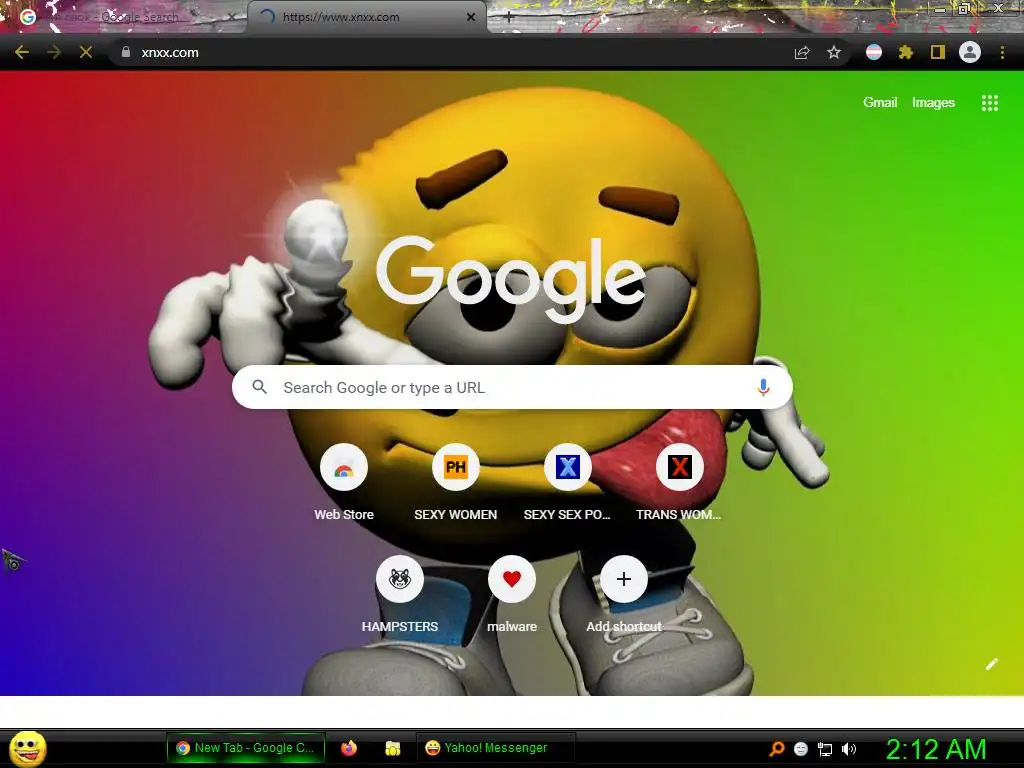Open the Images link

tap(933, 103)
